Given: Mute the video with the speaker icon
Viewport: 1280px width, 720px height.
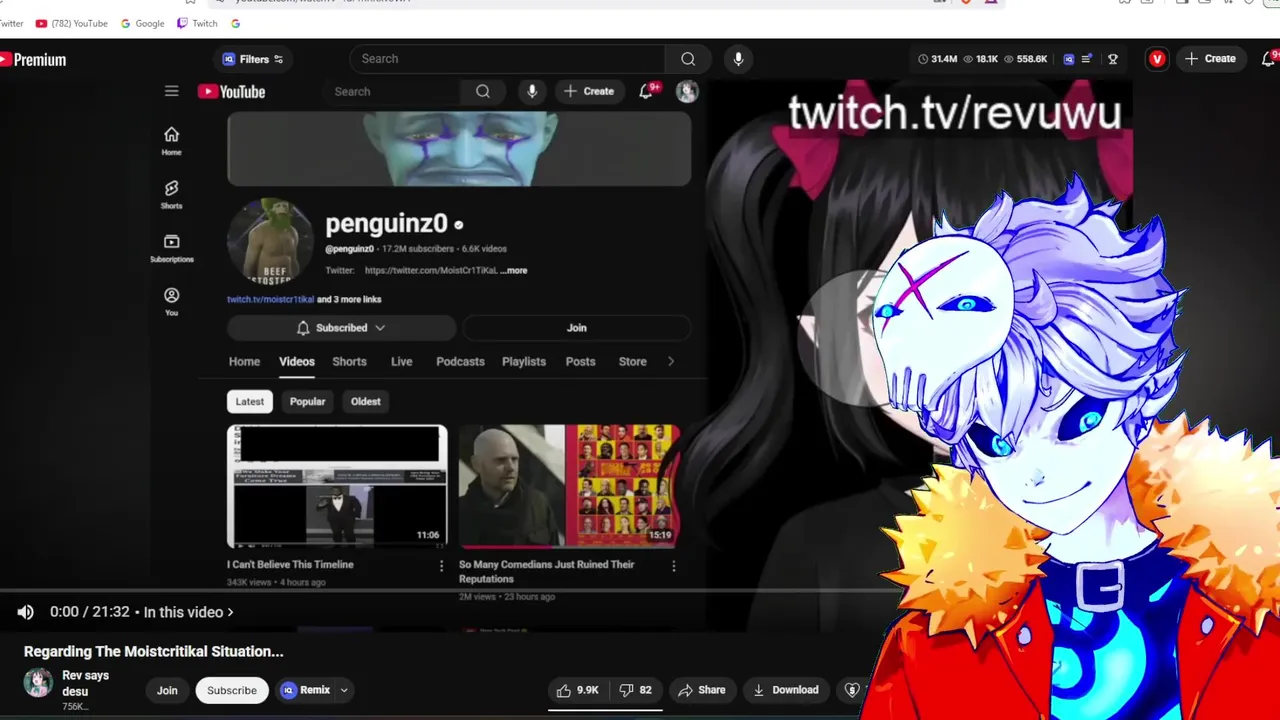Looking at the screenshot, I should click(x=26, y=612).
